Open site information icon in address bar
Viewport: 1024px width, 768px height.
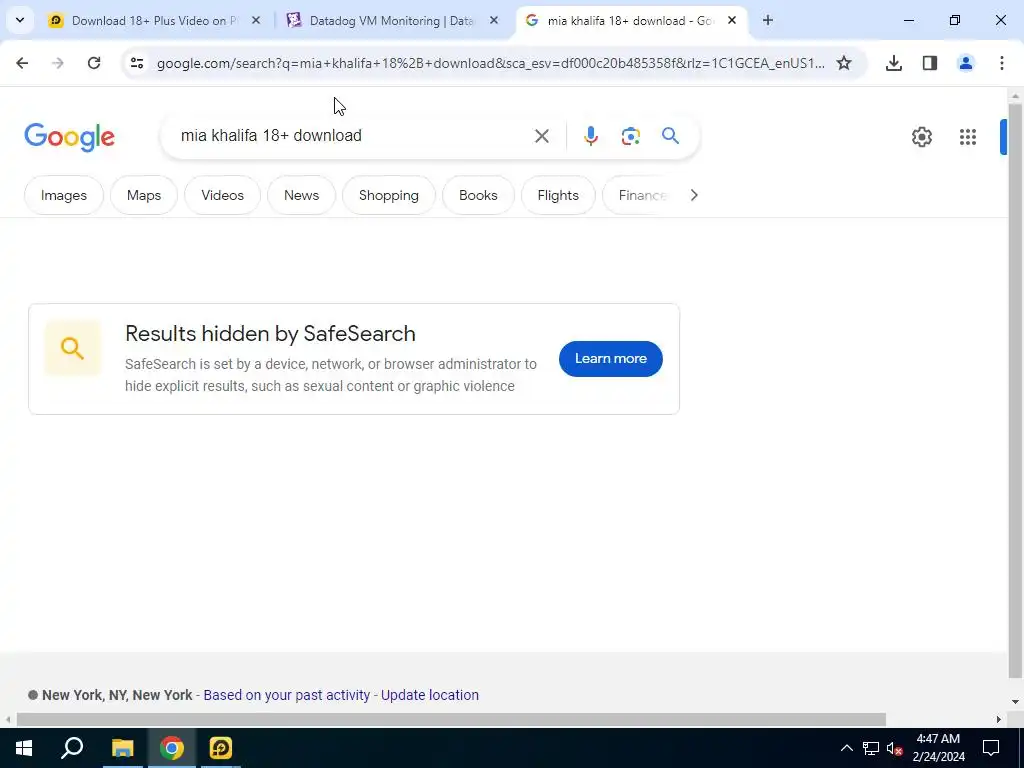click(x=136, y=63)
